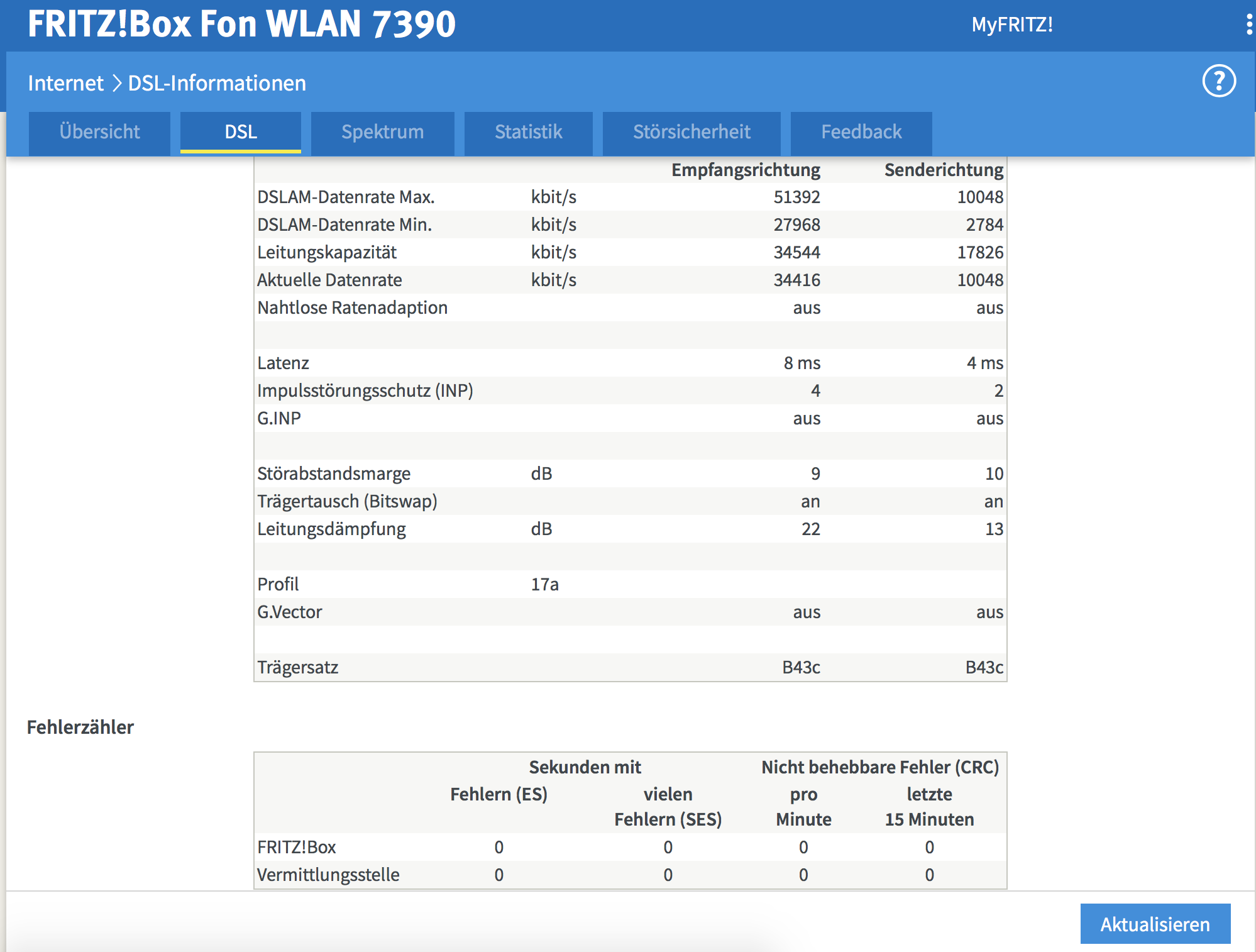This screenshot has width=1256, height=952.
Task: Click the Senderichtung column header
Action: coord(943,170)
